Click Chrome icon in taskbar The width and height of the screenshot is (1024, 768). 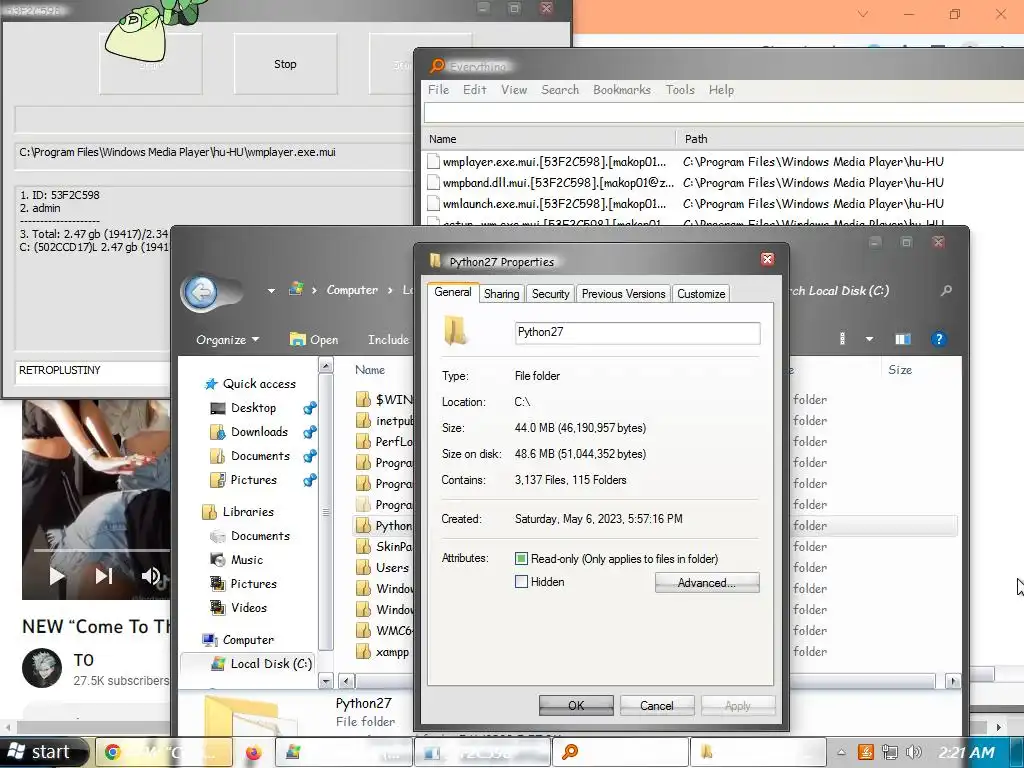113,752
